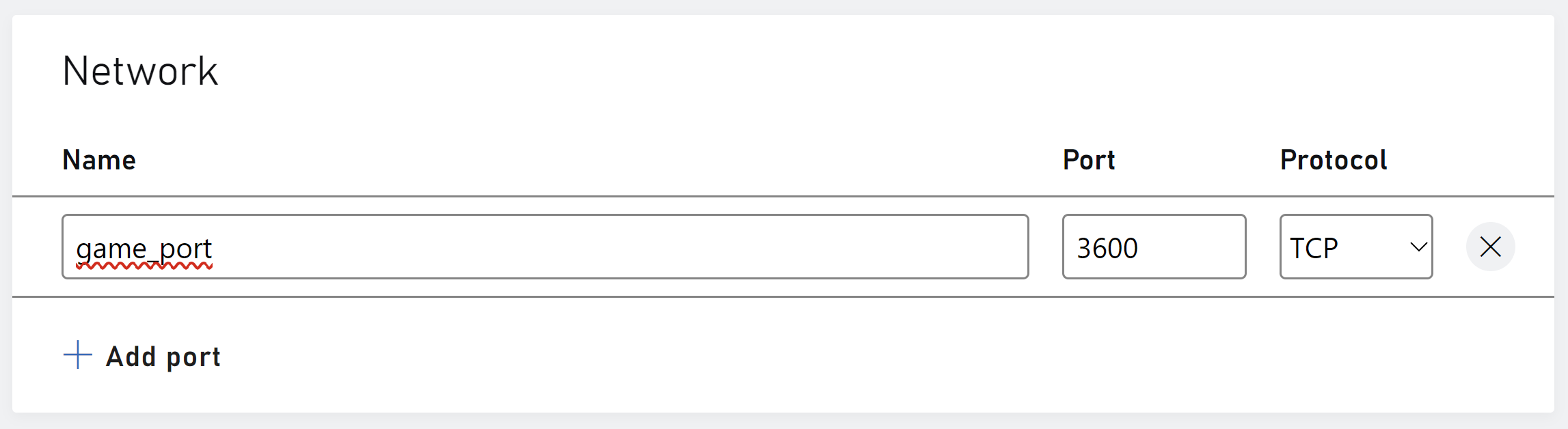Screen dimensions: 1568x429
Task: Select the Port field containing 3600
Action: point(1154,247)
